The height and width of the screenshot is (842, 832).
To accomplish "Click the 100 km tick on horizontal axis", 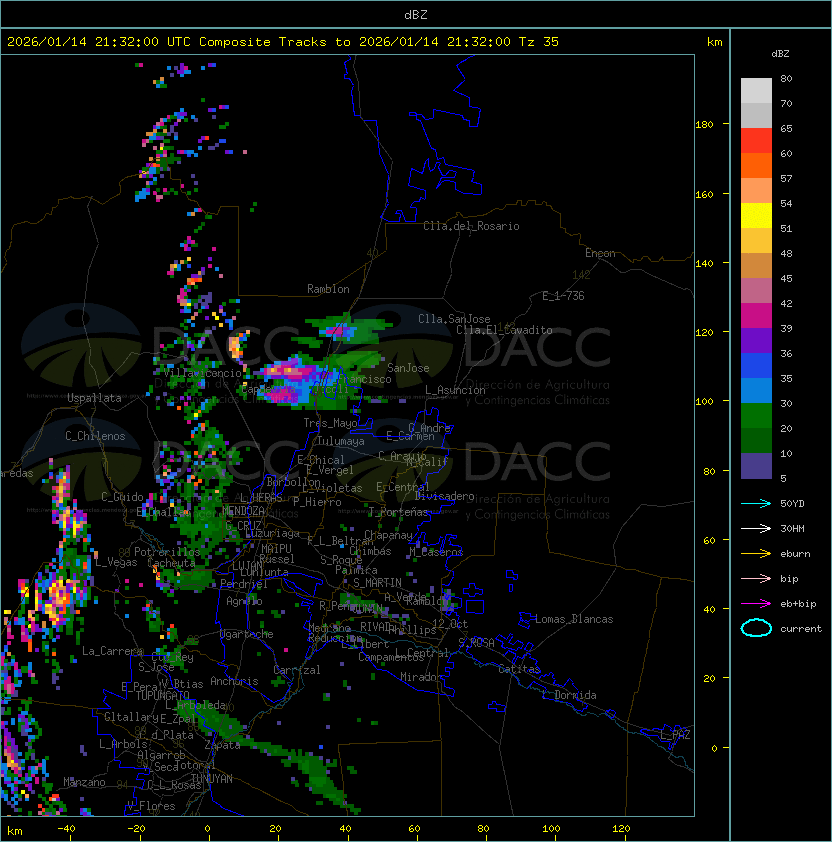I will pyautogui.click(x=551, y=829).
